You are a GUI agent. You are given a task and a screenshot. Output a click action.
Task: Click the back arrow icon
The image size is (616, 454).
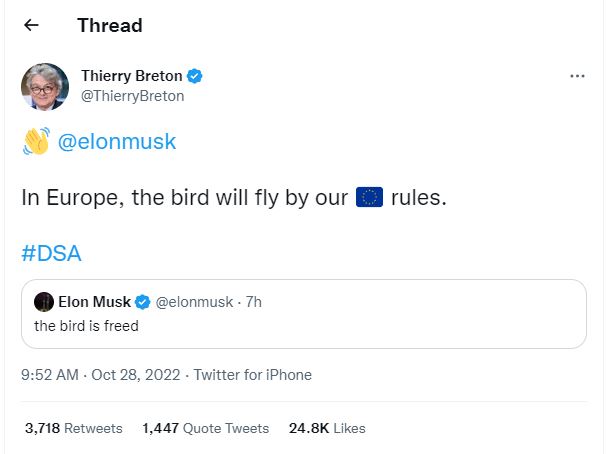(31, 25)
